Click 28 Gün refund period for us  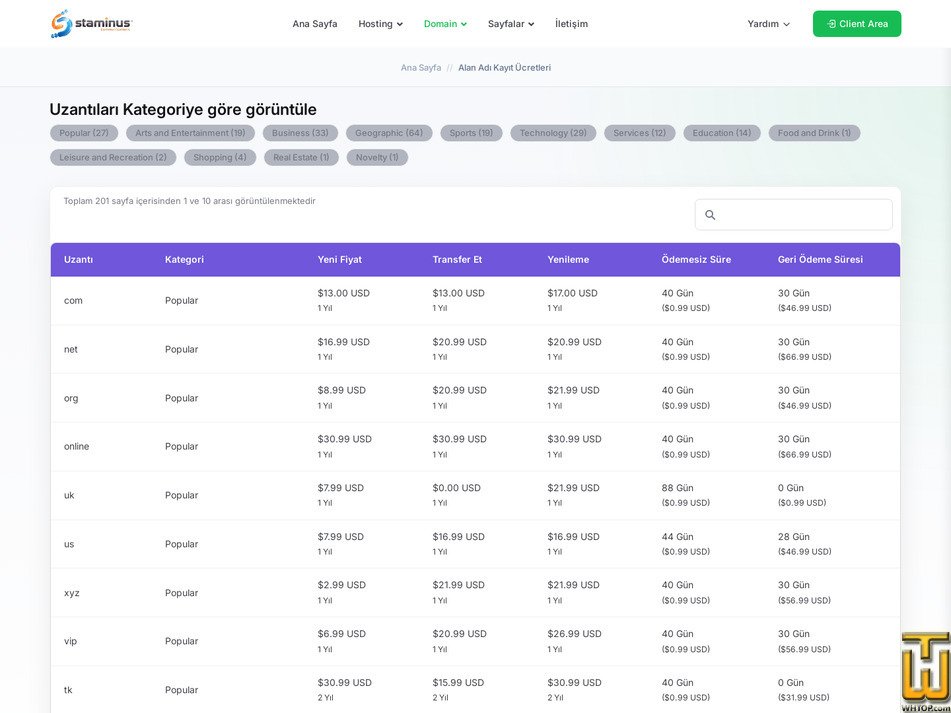click(x=794, y=537)
